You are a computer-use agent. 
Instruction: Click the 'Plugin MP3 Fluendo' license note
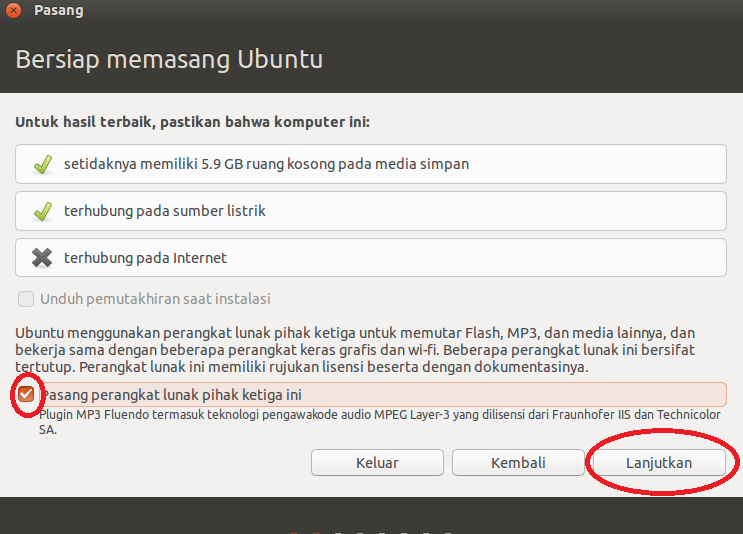coord(380,422)
